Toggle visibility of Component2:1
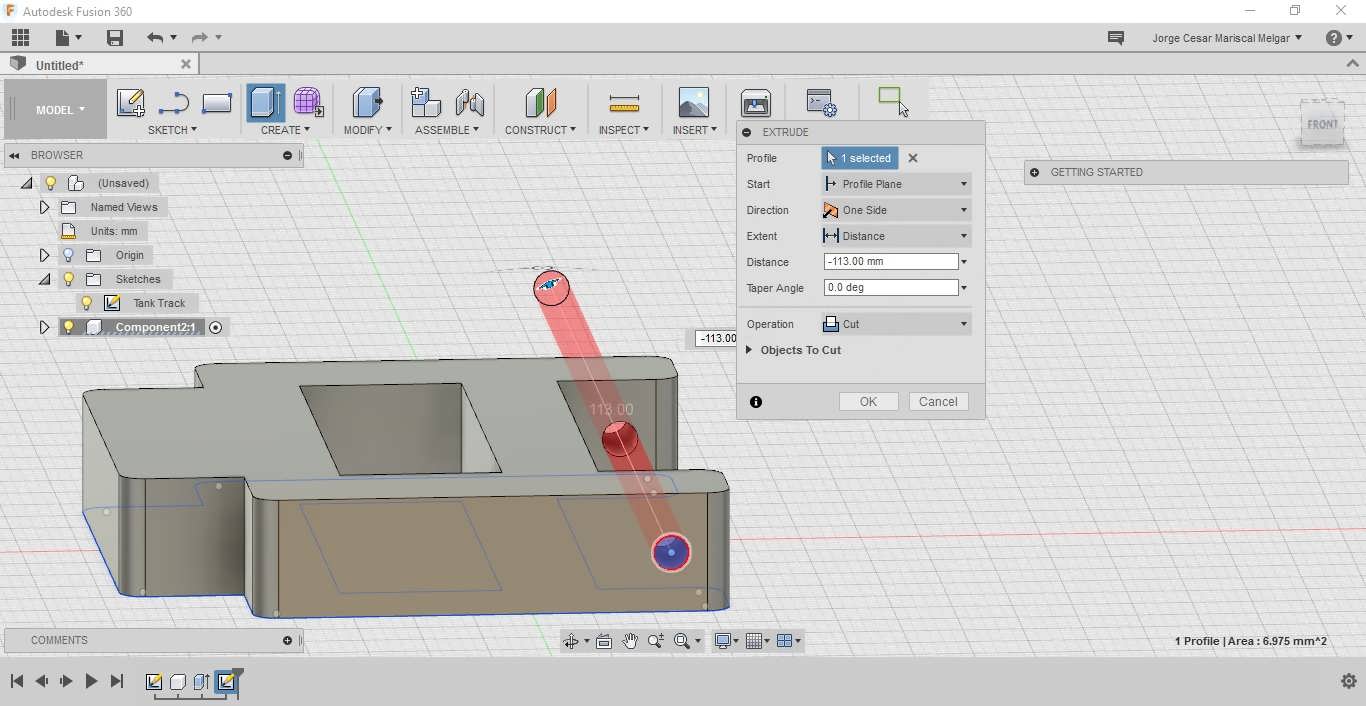Image resolution: width=1366 pixels, height=706 pixels. (68, 327)
